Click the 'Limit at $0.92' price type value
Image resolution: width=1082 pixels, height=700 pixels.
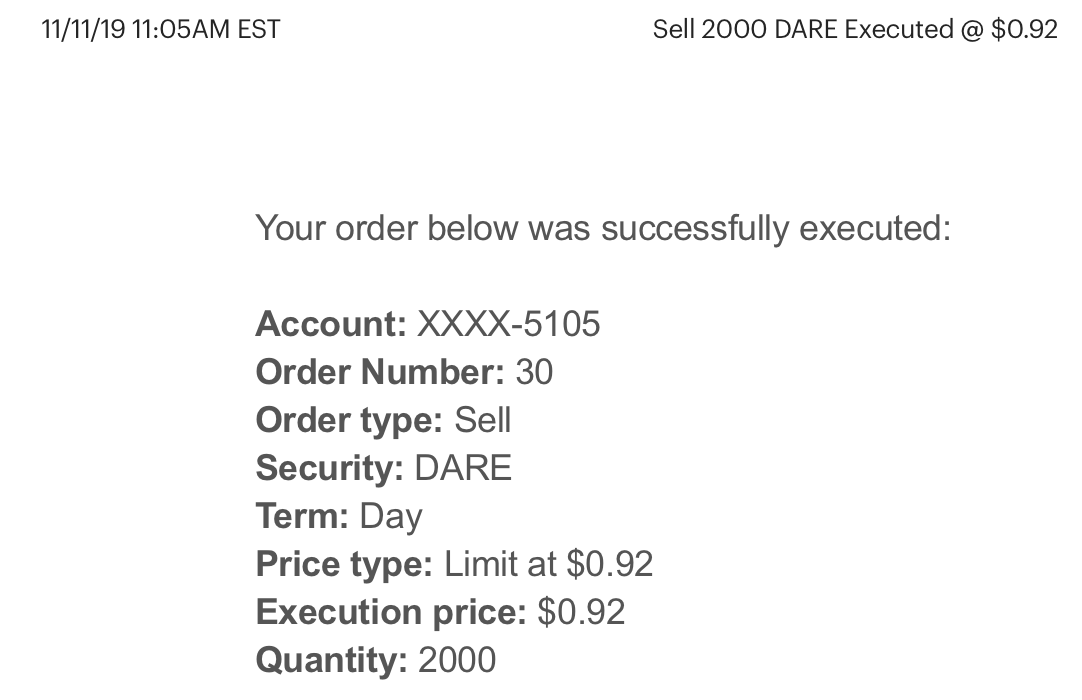click(x=548, y=564)
